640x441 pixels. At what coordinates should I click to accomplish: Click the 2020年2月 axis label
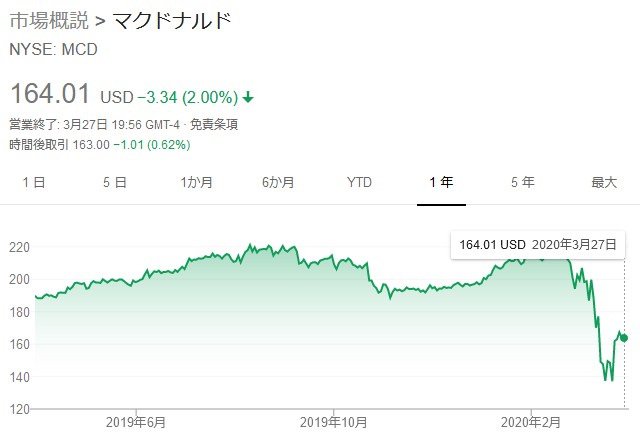click(x=532, y=423)
